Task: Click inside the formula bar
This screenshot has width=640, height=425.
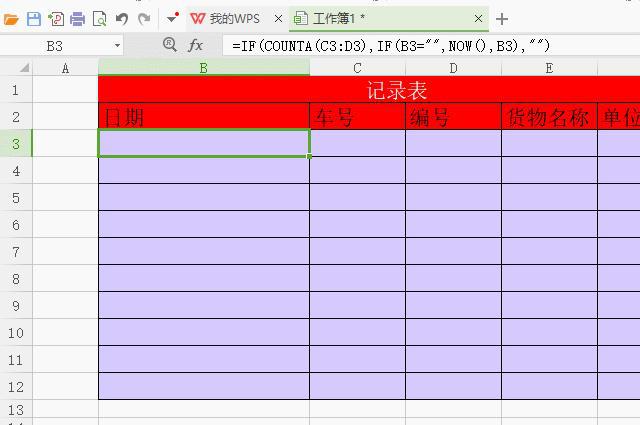Action: point(431,46)
